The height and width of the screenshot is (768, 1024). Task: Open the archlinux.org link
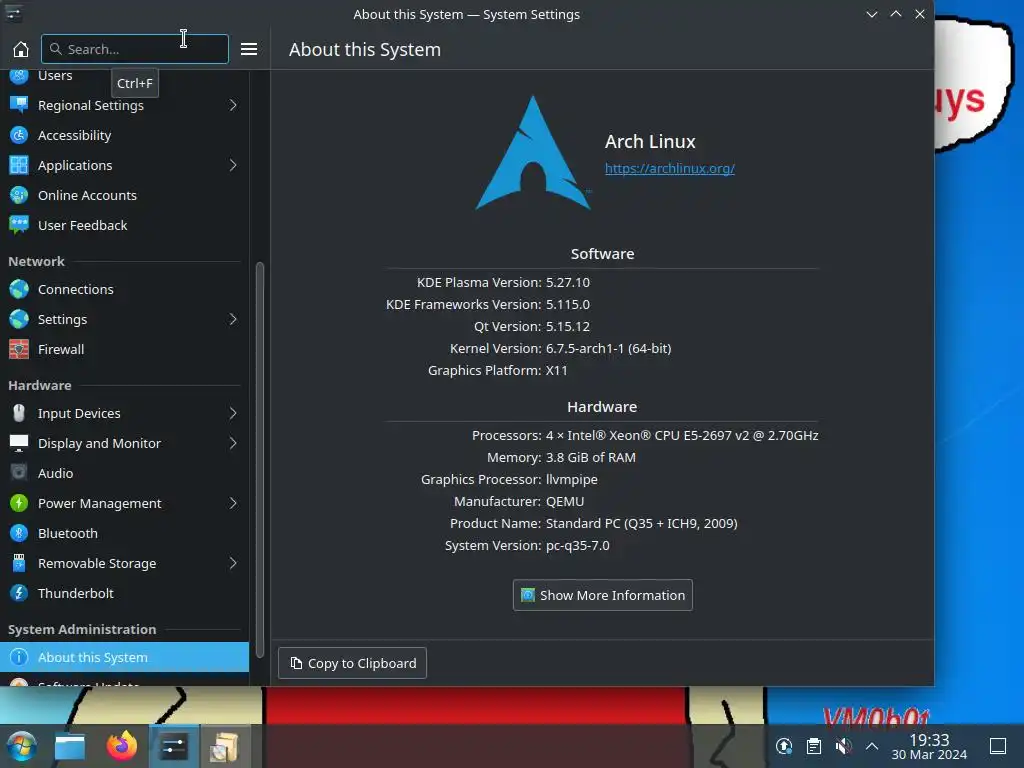click(x=669, y=168)
